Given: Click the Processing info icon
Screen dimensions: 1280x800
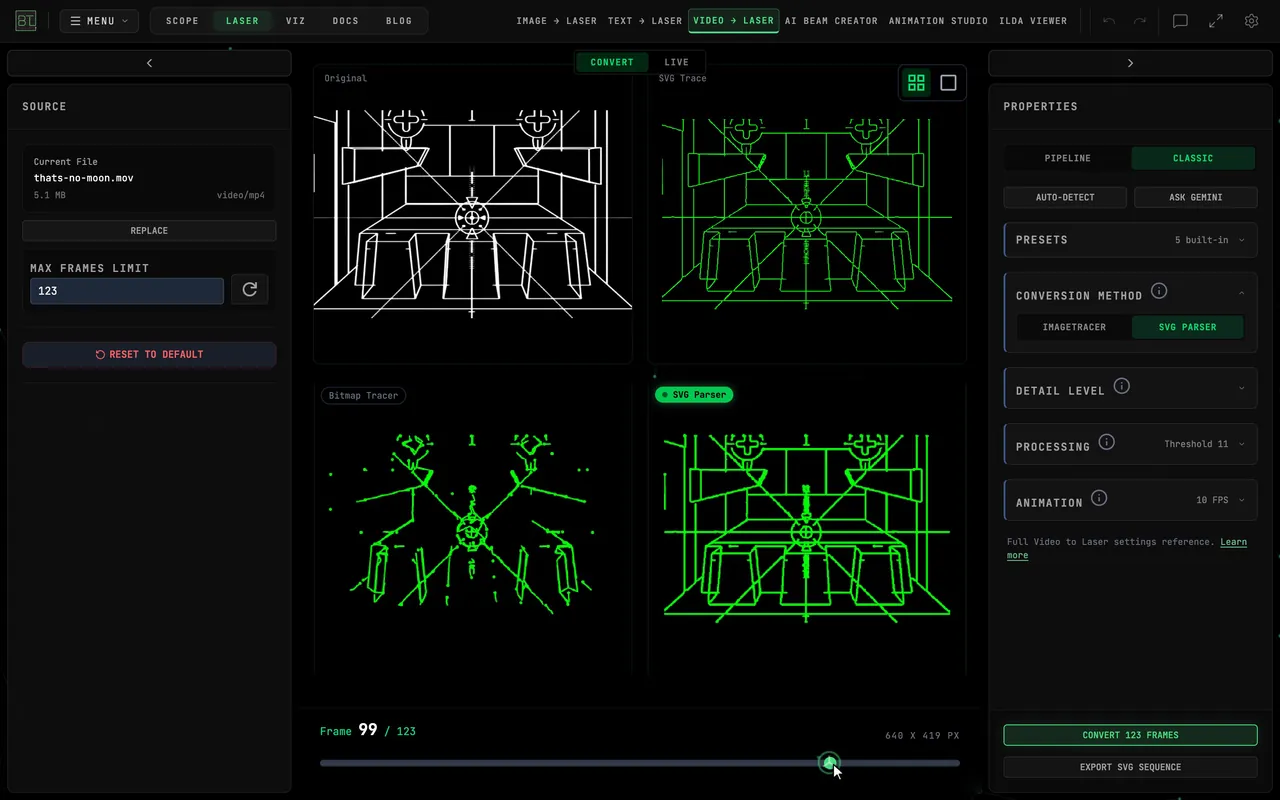Looking at the screenshot, I should (1107, 442).
